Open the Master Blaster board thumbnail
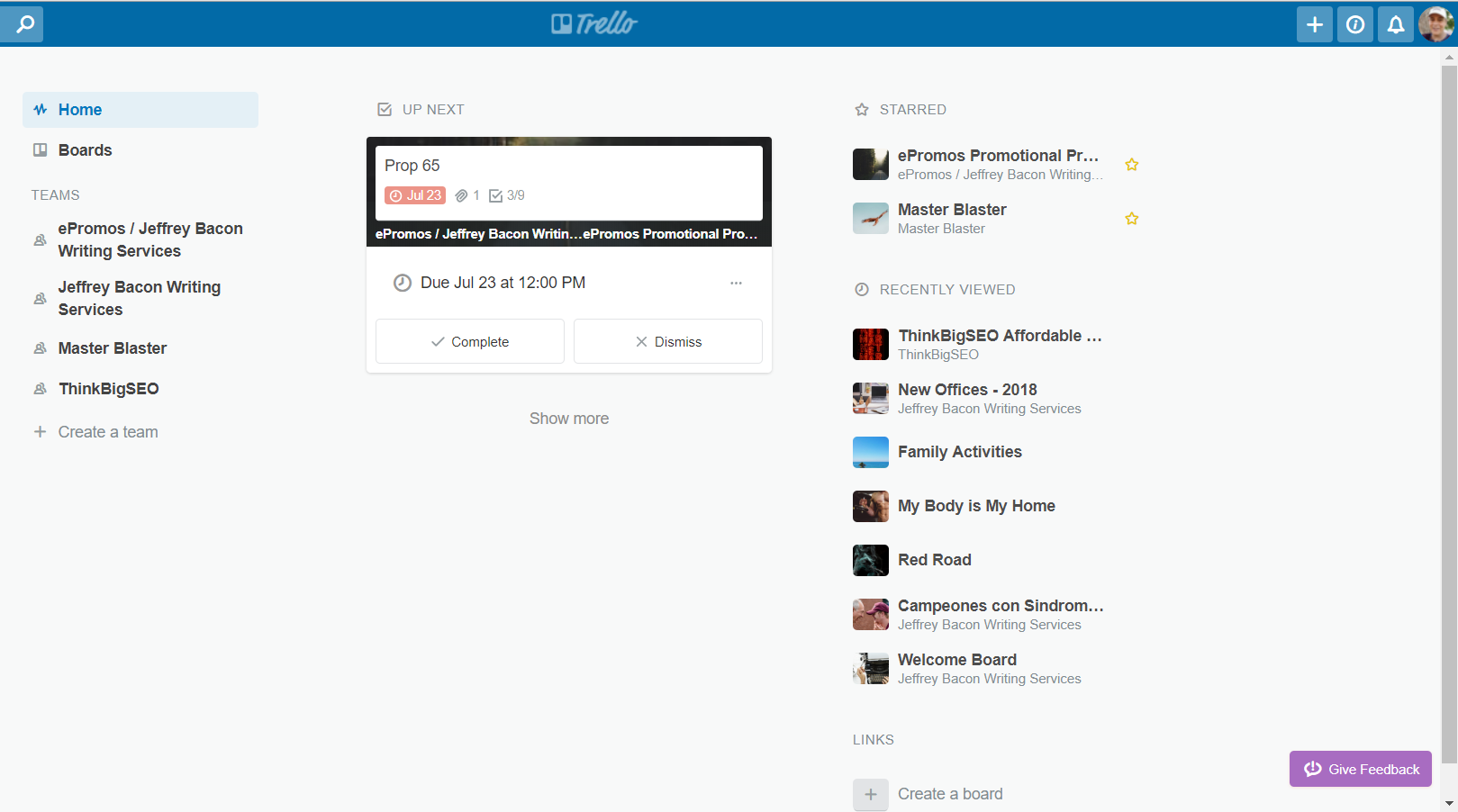Viewport: 1458px width, 812px height. [x=871, y=219]
